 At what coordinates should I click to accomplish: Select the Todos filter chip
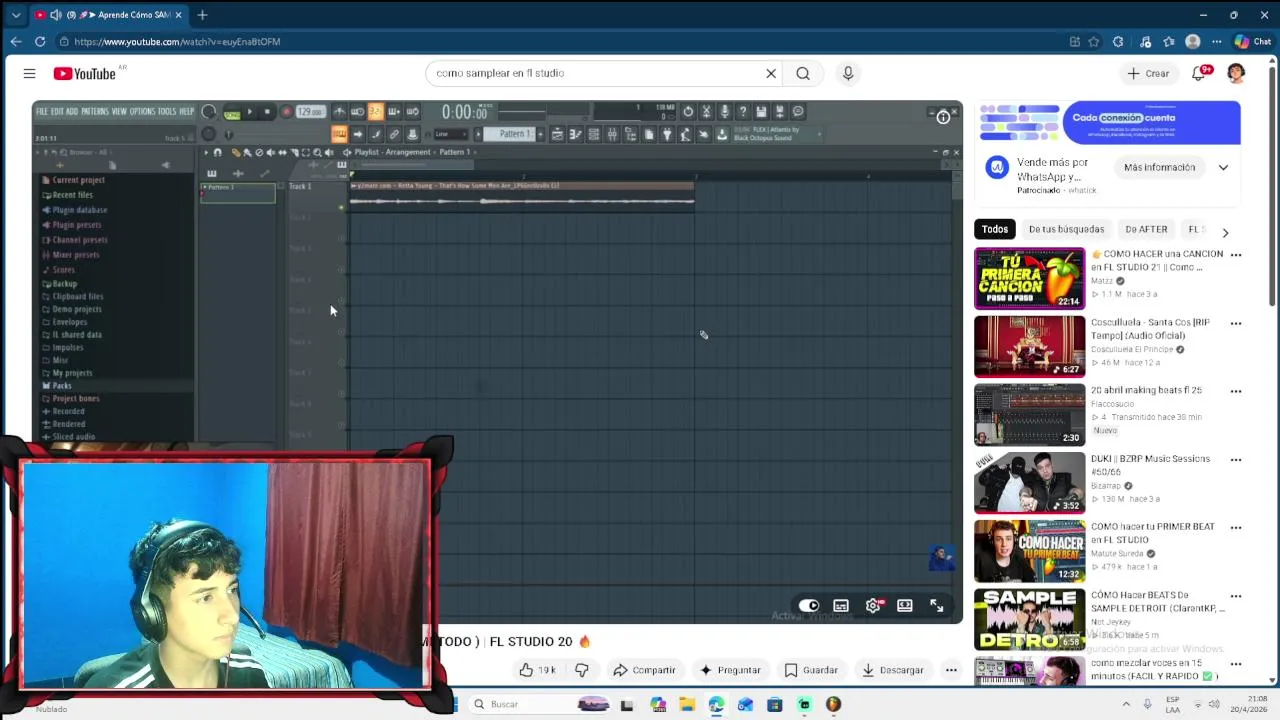[x=995, y=229]
